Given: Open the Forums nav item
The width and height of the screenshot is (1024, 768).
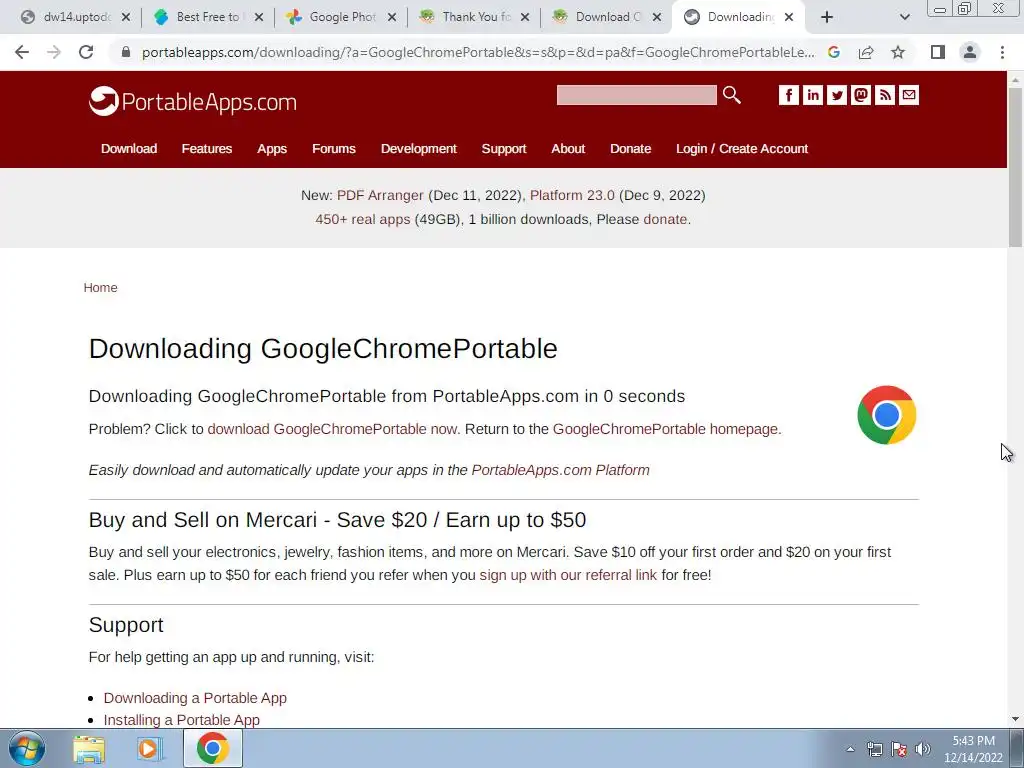Looking at the screenshot, I should pos(334,148).
